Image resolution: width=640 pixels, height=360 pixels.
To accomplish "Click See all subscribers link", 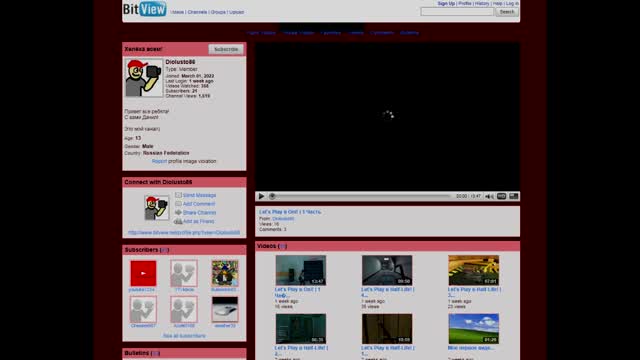I will (x=184, y=336).
